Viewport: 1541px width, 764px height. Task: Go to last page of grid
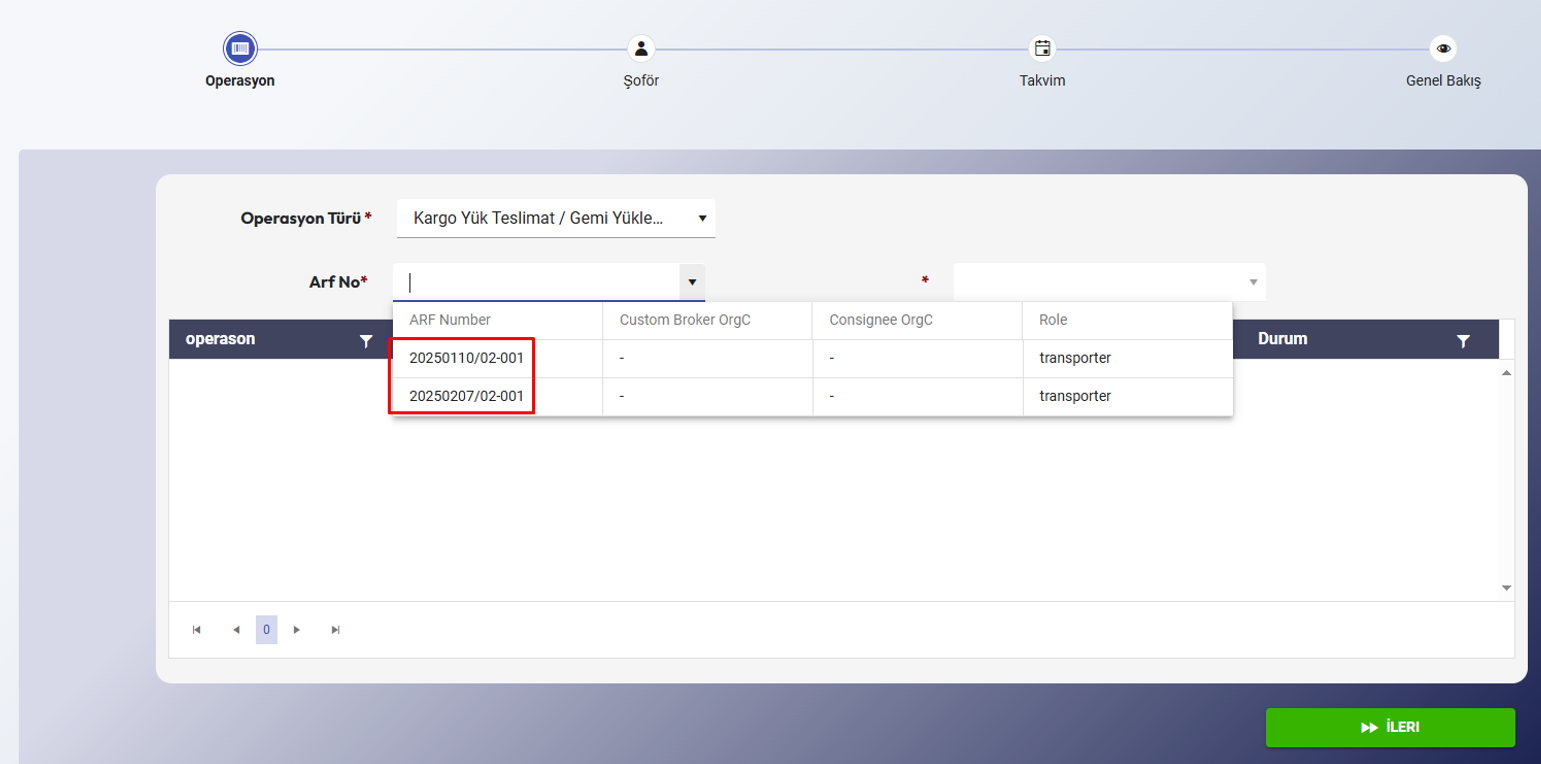[336, 630]
